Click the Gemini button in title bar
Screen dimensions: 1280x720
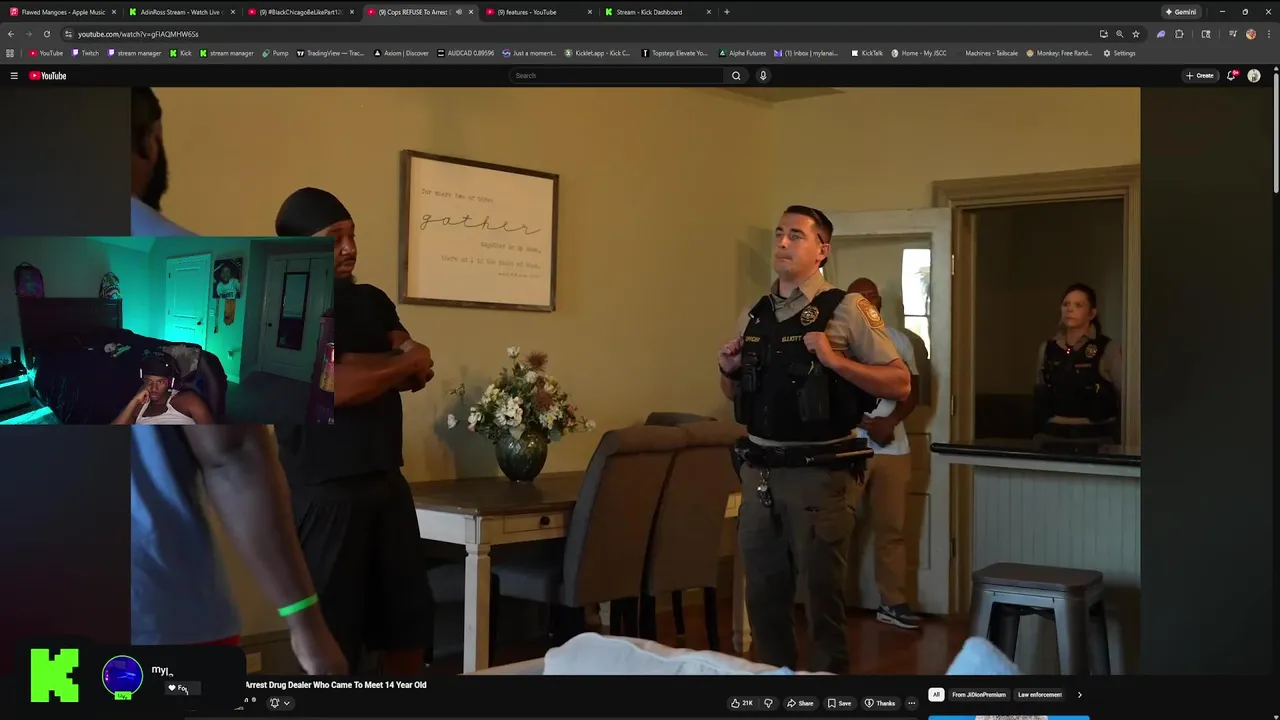(1181, 12)
